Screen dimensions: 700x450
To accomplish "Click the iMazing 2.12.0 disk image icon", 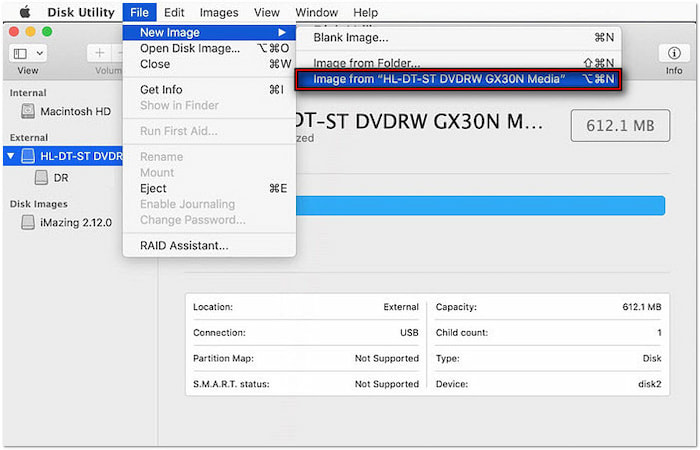I will pos(27,222).
